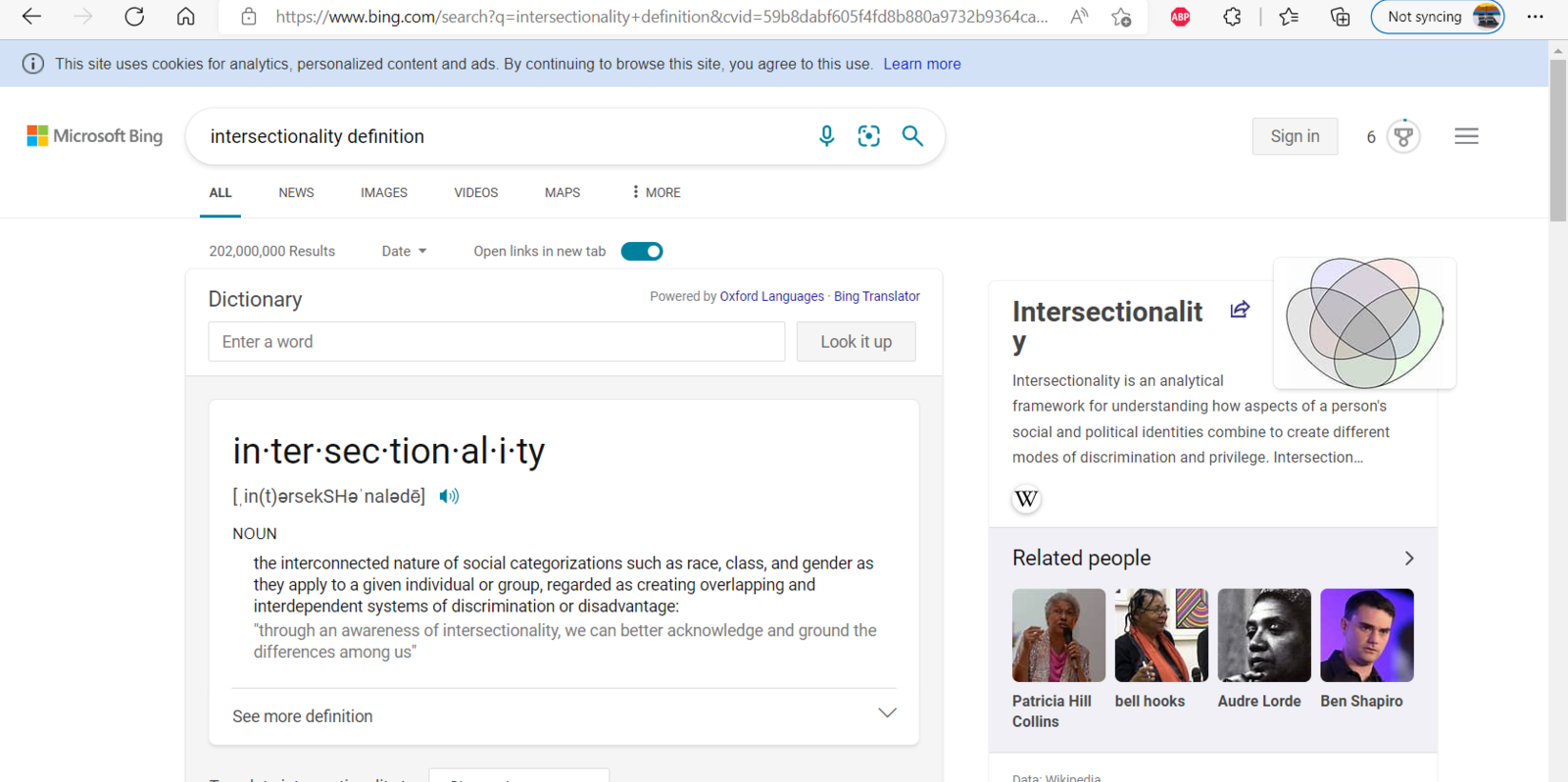This screenshot has height=782, width=1568.
Task: Open the Learn more cookie link
Action: tap(922, 64)
